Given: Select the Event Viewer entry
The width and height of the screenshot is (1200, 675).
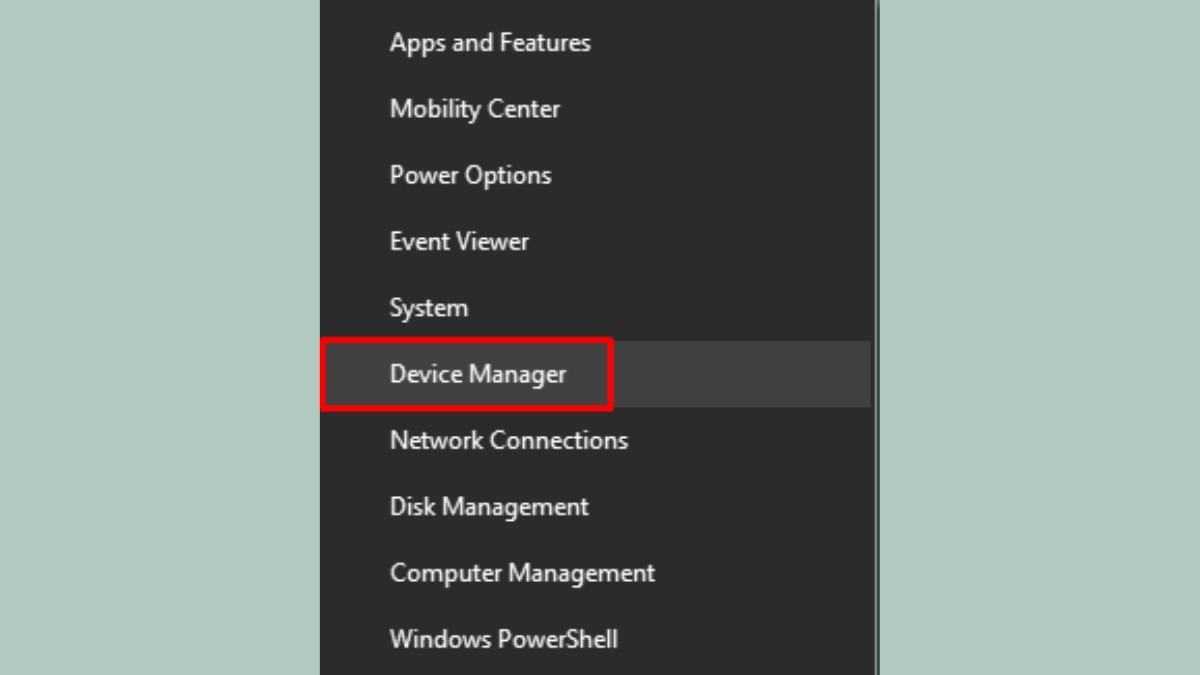Looking at the screenshot, I should (x=459, y=241).
